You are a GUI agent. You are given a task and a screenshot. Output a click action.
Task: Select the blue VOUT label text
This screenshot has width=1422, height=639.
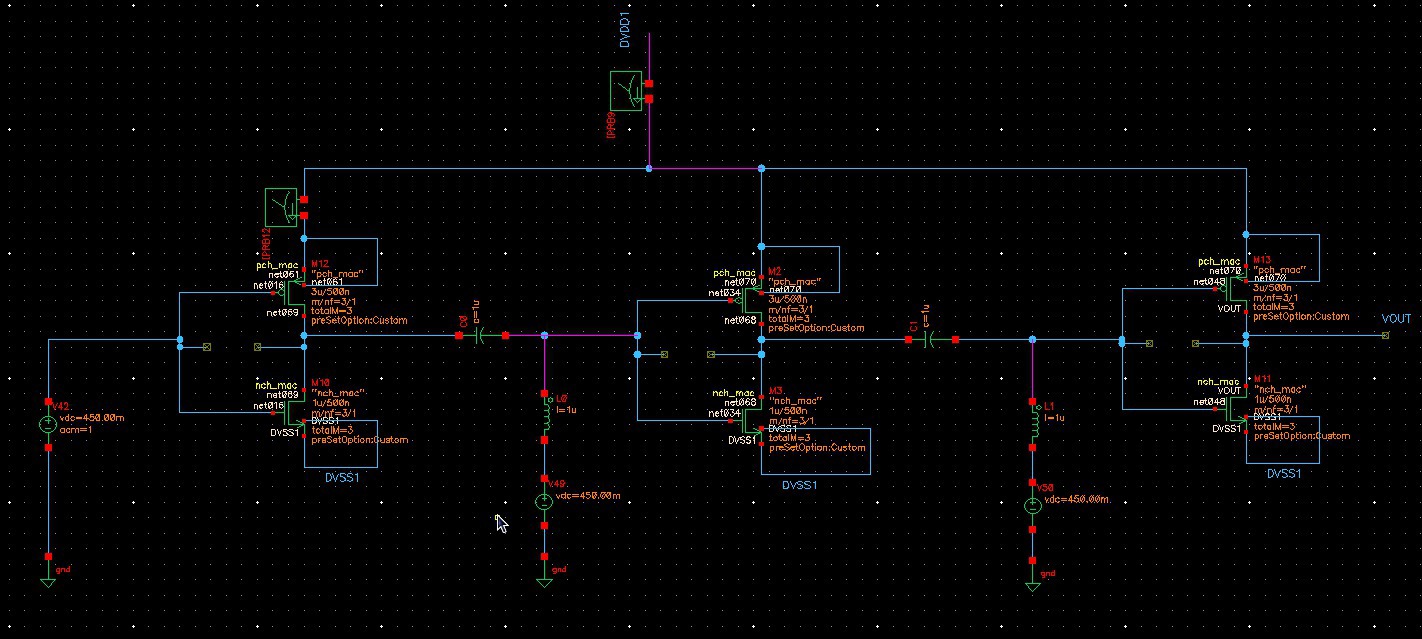coord(1396,319)
